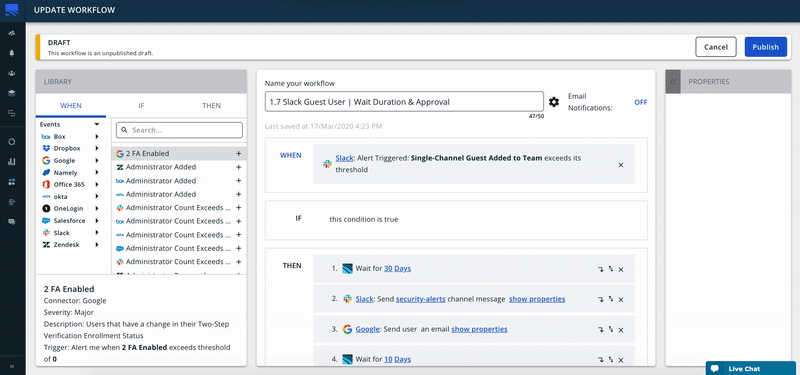Remove the WHEN Slack trigger with X

[x=620, y=165]
